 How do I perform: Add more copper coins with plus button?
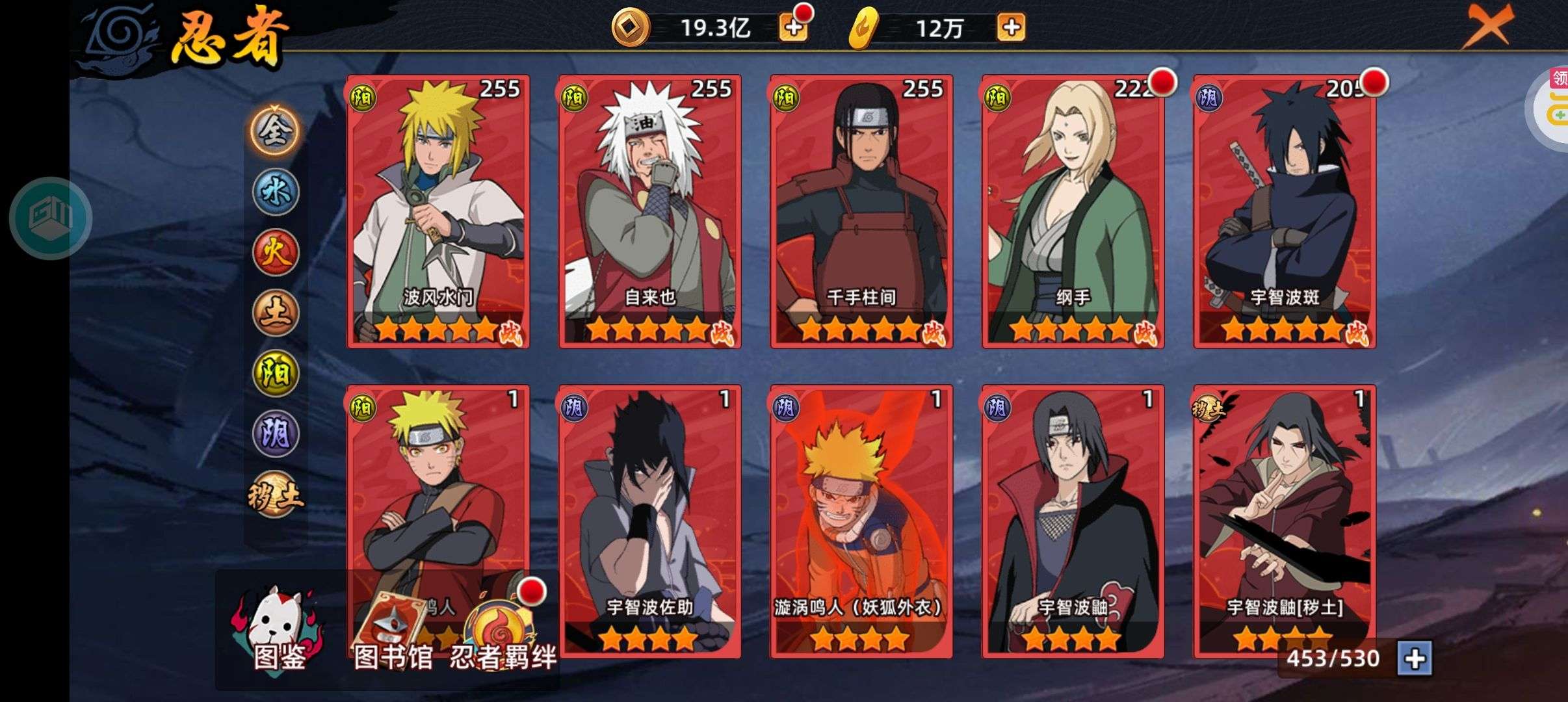(x=793, y=27)
